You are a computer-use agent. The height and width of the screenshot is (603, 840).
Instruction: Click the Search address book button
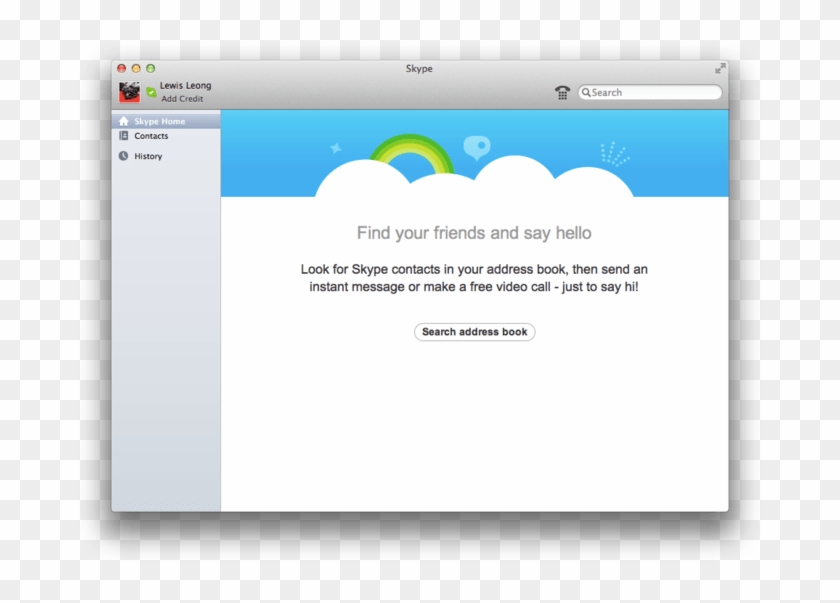[474, 331]
